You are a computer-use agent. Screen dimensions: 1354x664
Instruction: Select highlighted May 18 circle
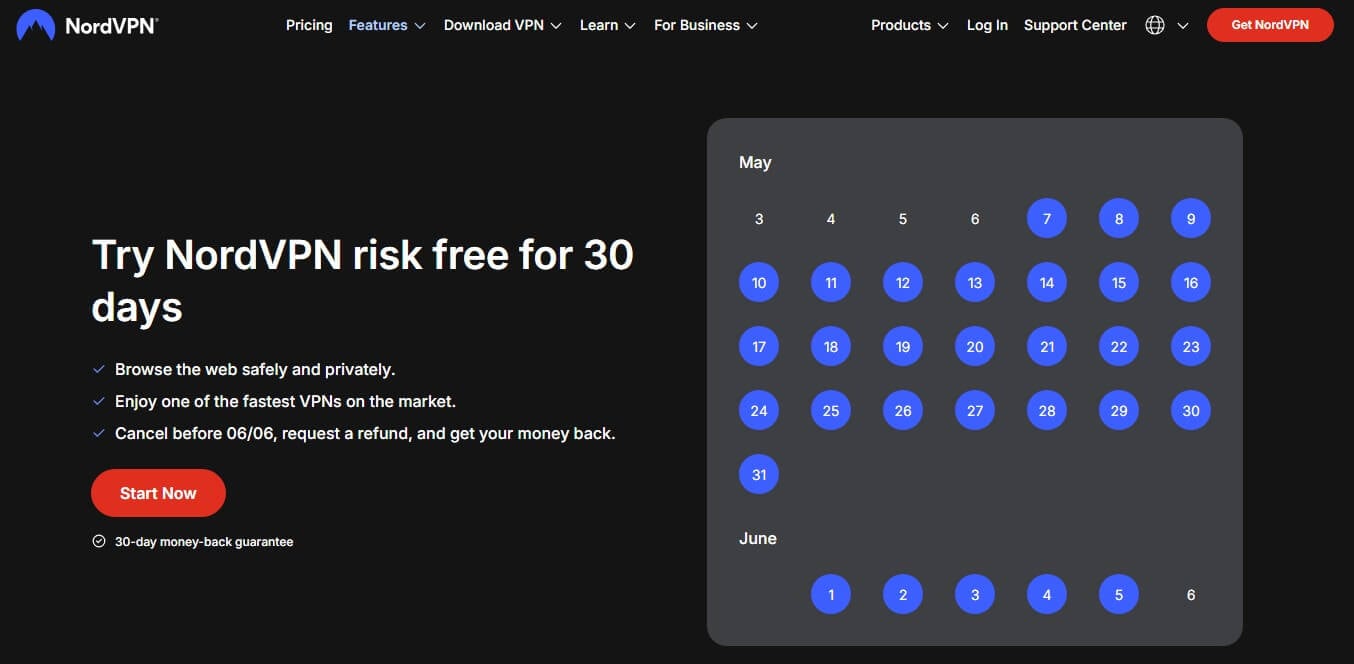point(831,346)
